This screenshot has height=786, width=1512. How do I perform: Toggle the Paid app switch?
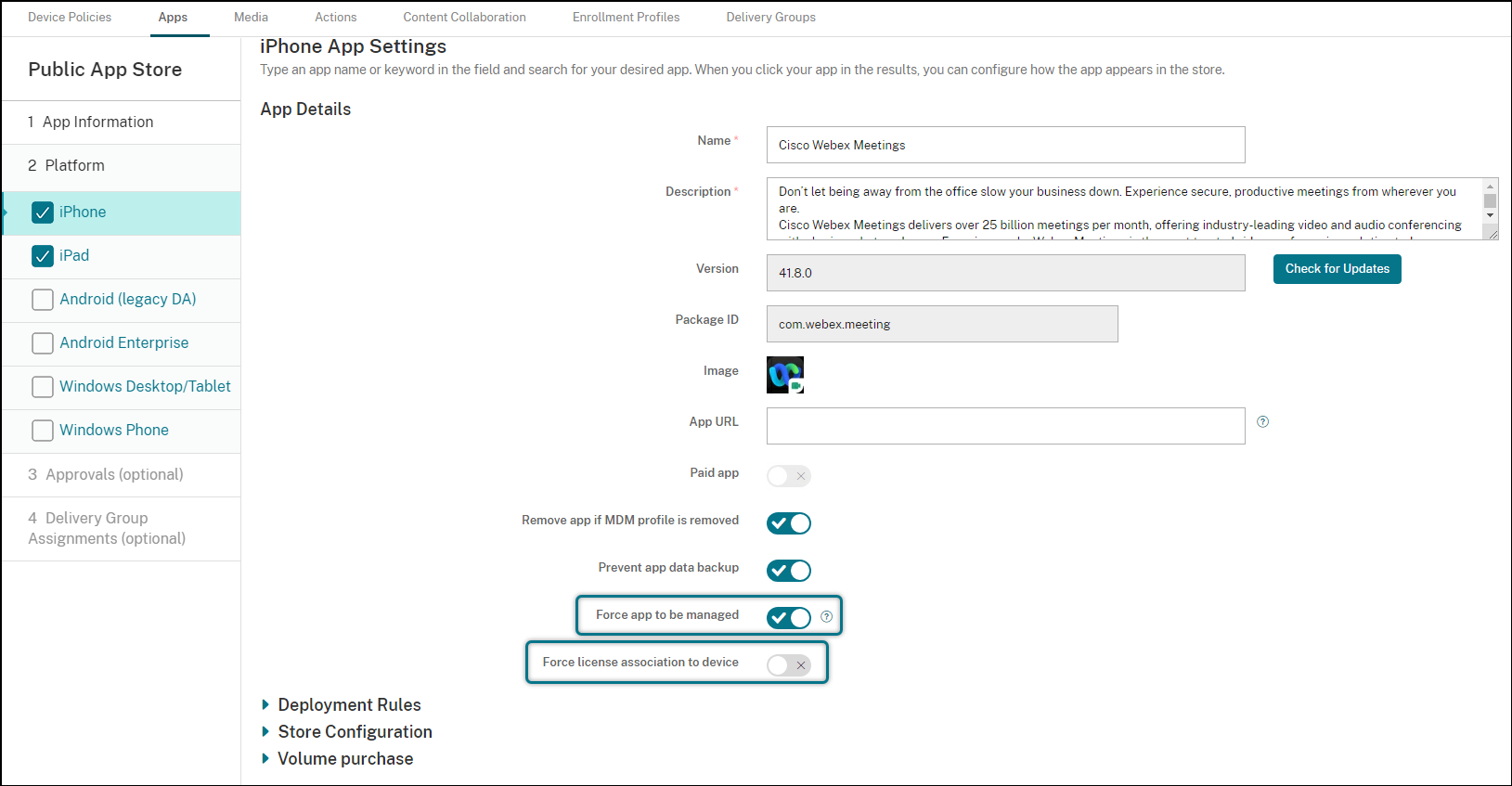click(788, 476)
